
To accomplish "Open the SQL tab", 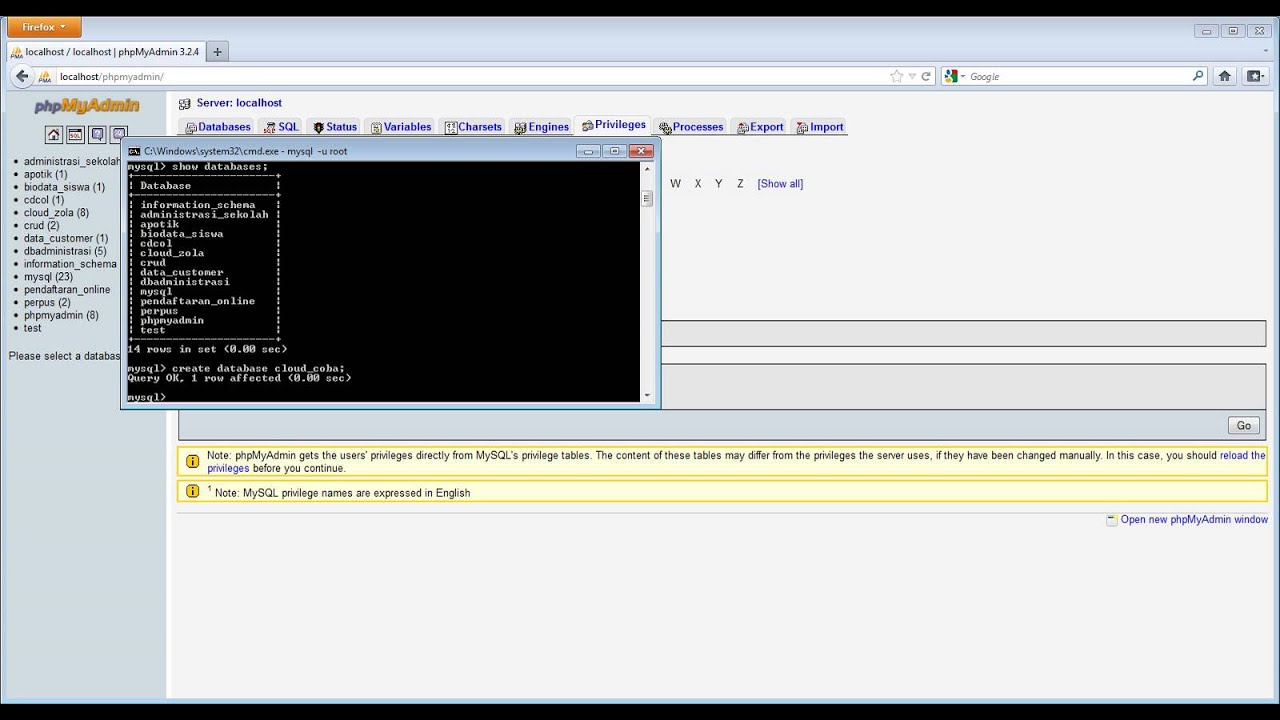I will [x=282, y=127].
